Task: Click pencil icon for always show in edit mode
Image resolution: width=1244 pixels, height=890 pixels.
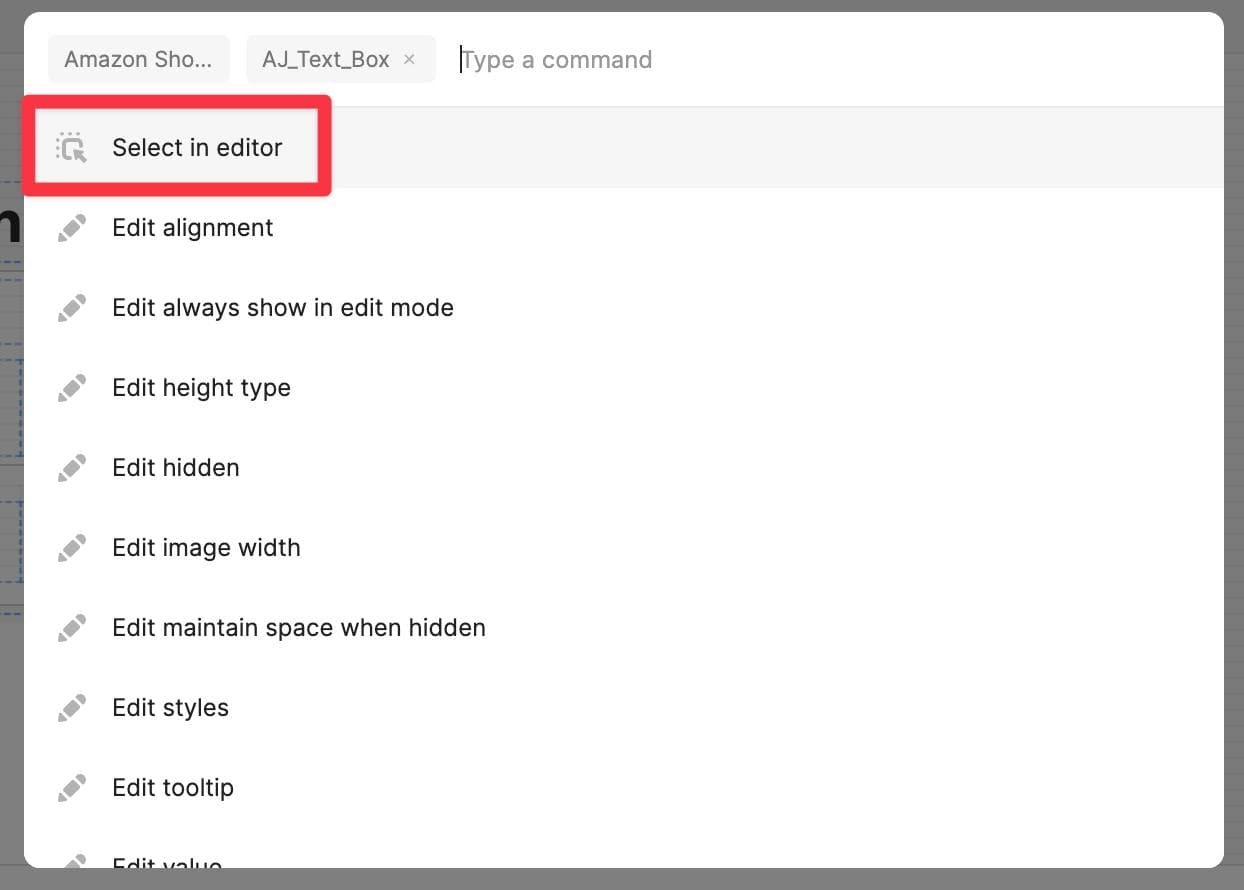Action: [72, 308]
